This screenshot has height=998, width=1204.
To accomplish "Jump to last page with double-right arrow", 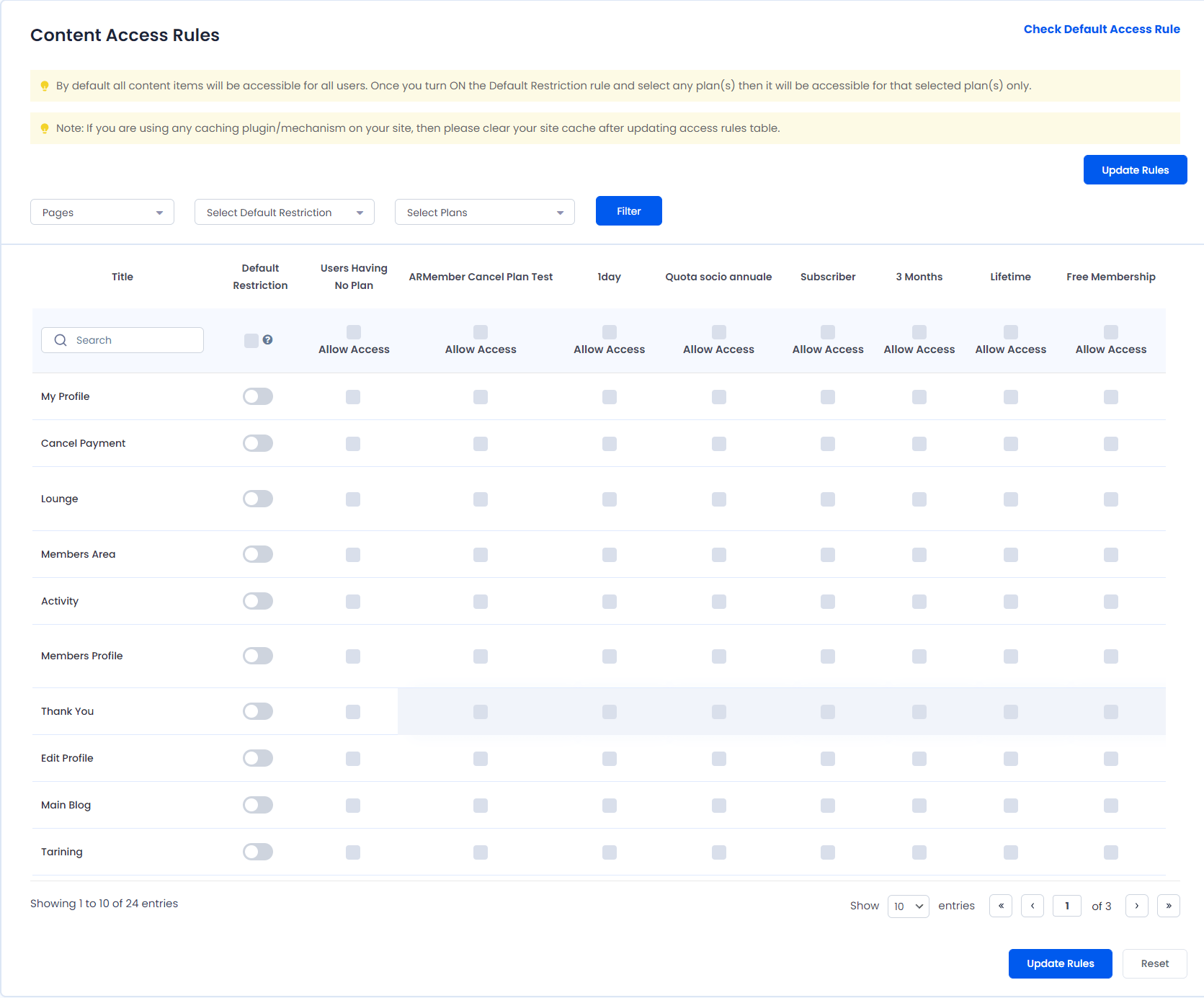I will pos(1169,906).
